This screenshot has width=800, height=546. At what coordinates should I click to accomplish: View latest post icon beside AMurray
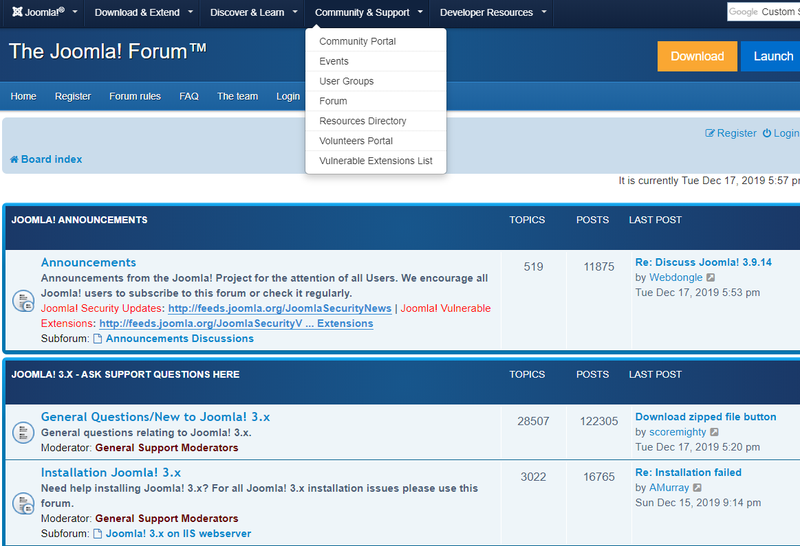point(697,488)
